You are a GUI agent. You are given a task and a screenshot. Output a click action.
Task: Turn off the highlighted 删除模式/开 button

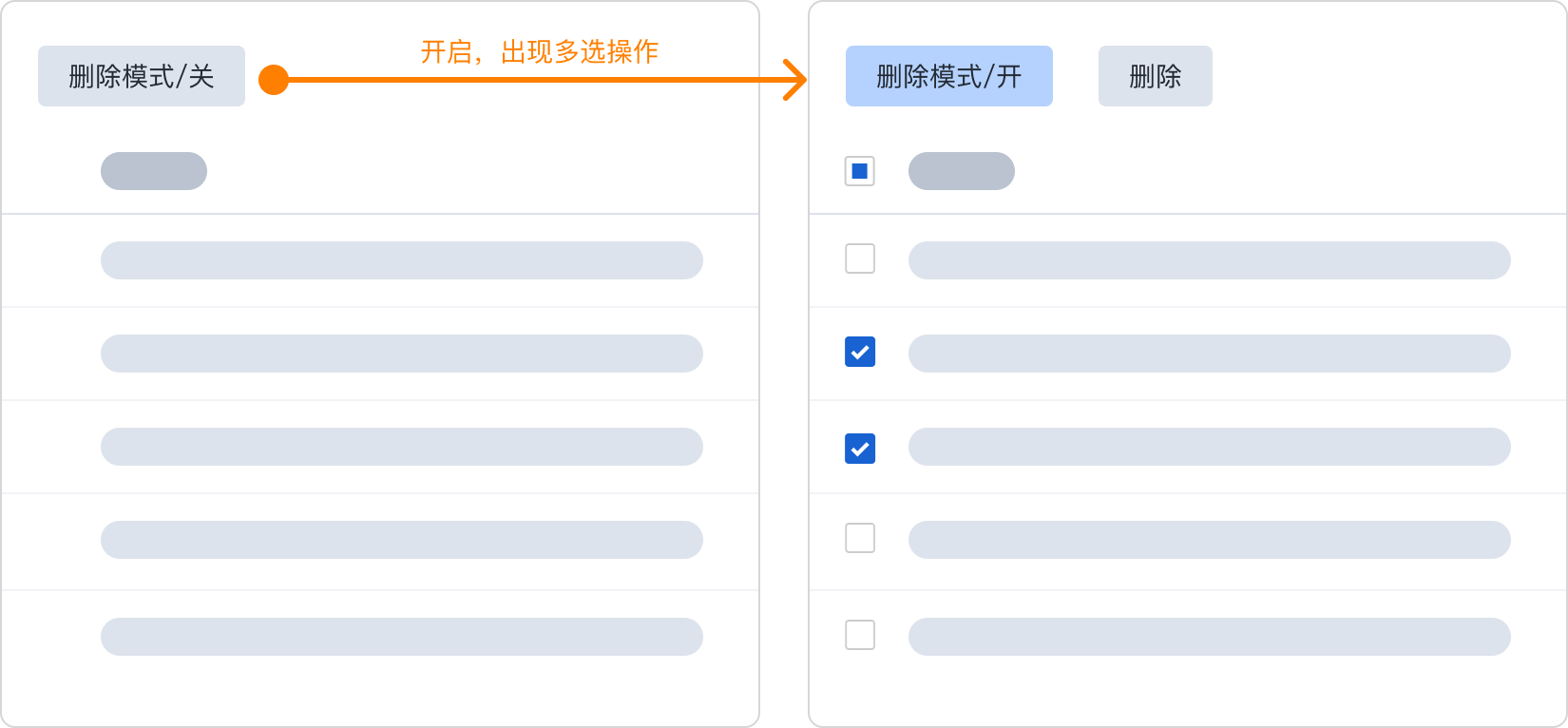(x=948, y=76)
